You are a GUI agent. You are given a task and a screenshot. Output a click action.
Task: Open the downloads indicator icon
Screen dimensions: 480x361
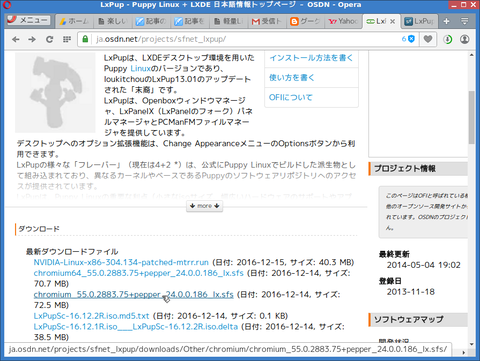(448, 39)
